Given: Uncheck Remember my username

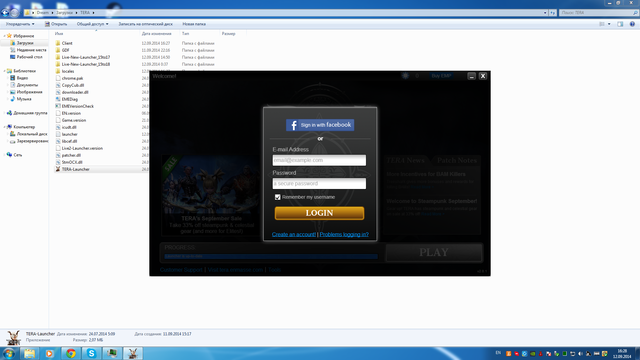Looking at the screenshot, I should point(278,197).
